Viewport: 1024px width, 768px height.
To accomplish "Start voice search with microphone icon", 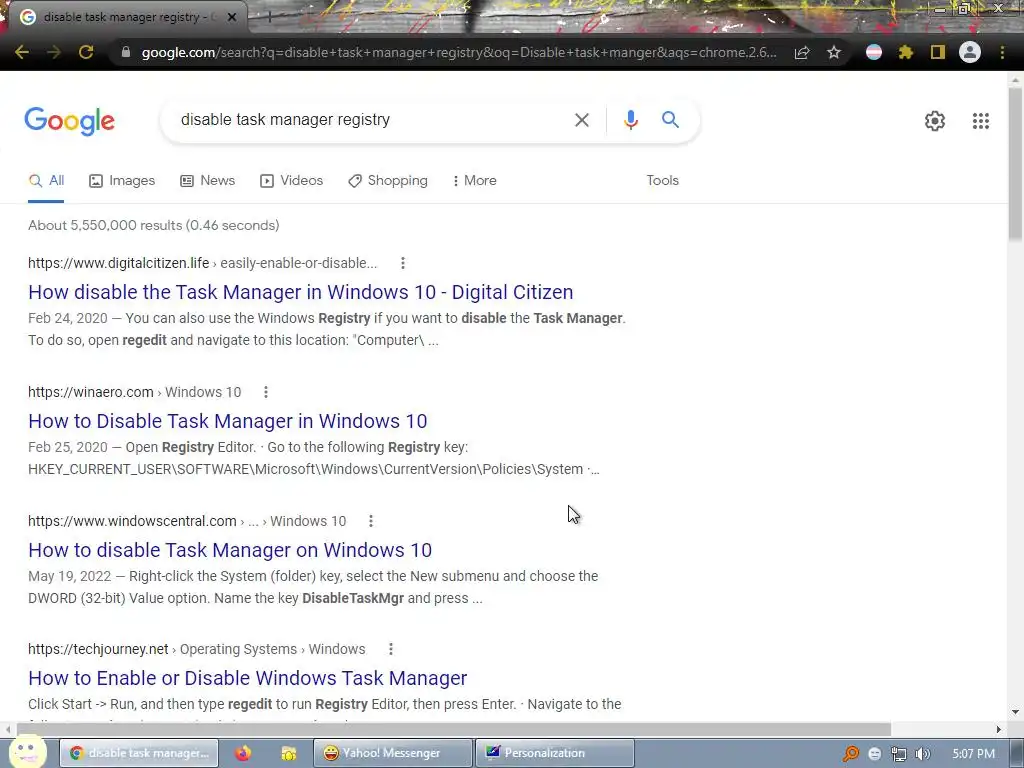I will click(630, 120).
